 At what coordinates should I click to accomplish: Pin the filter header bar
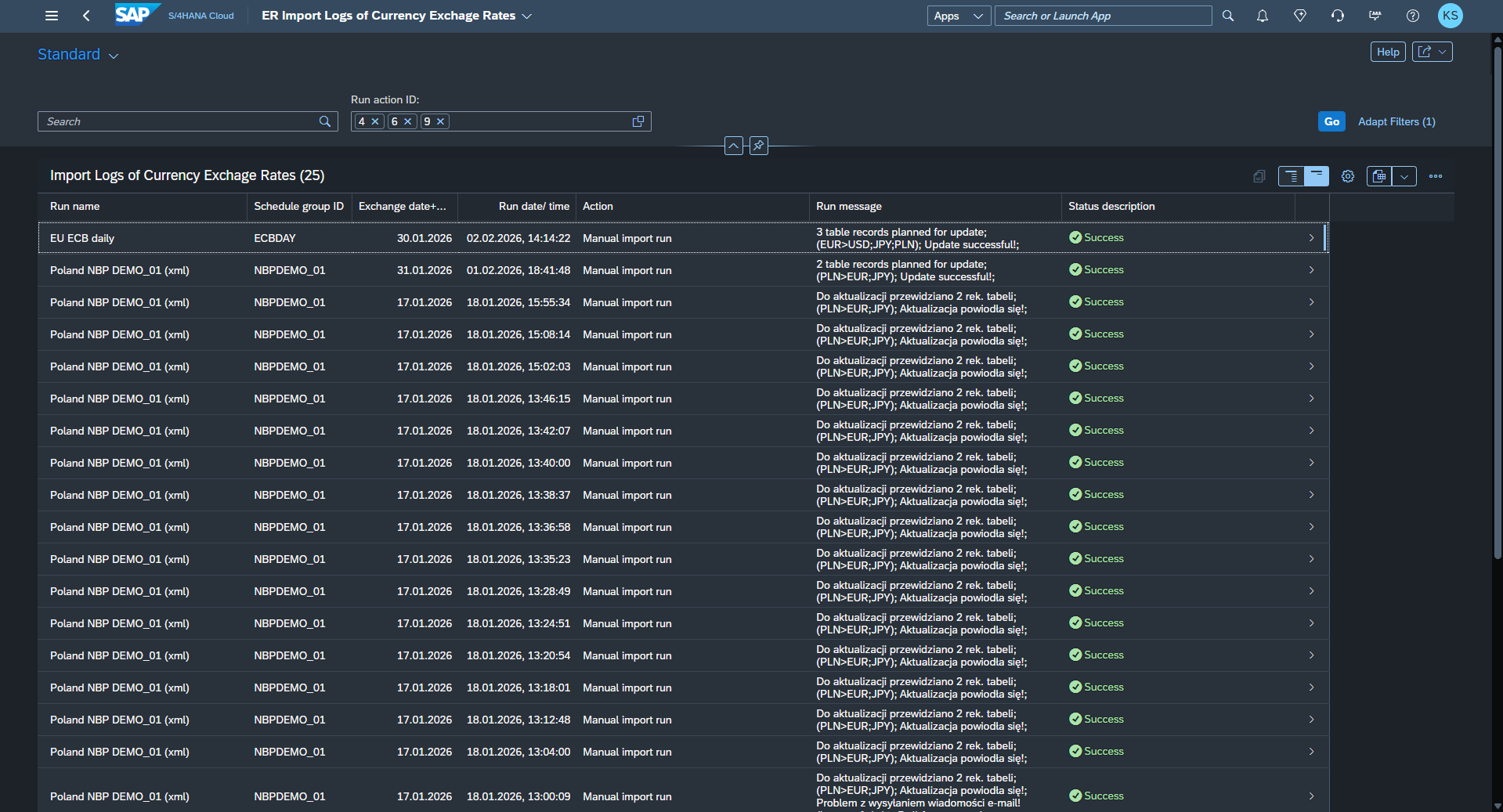tap(758, 146)
